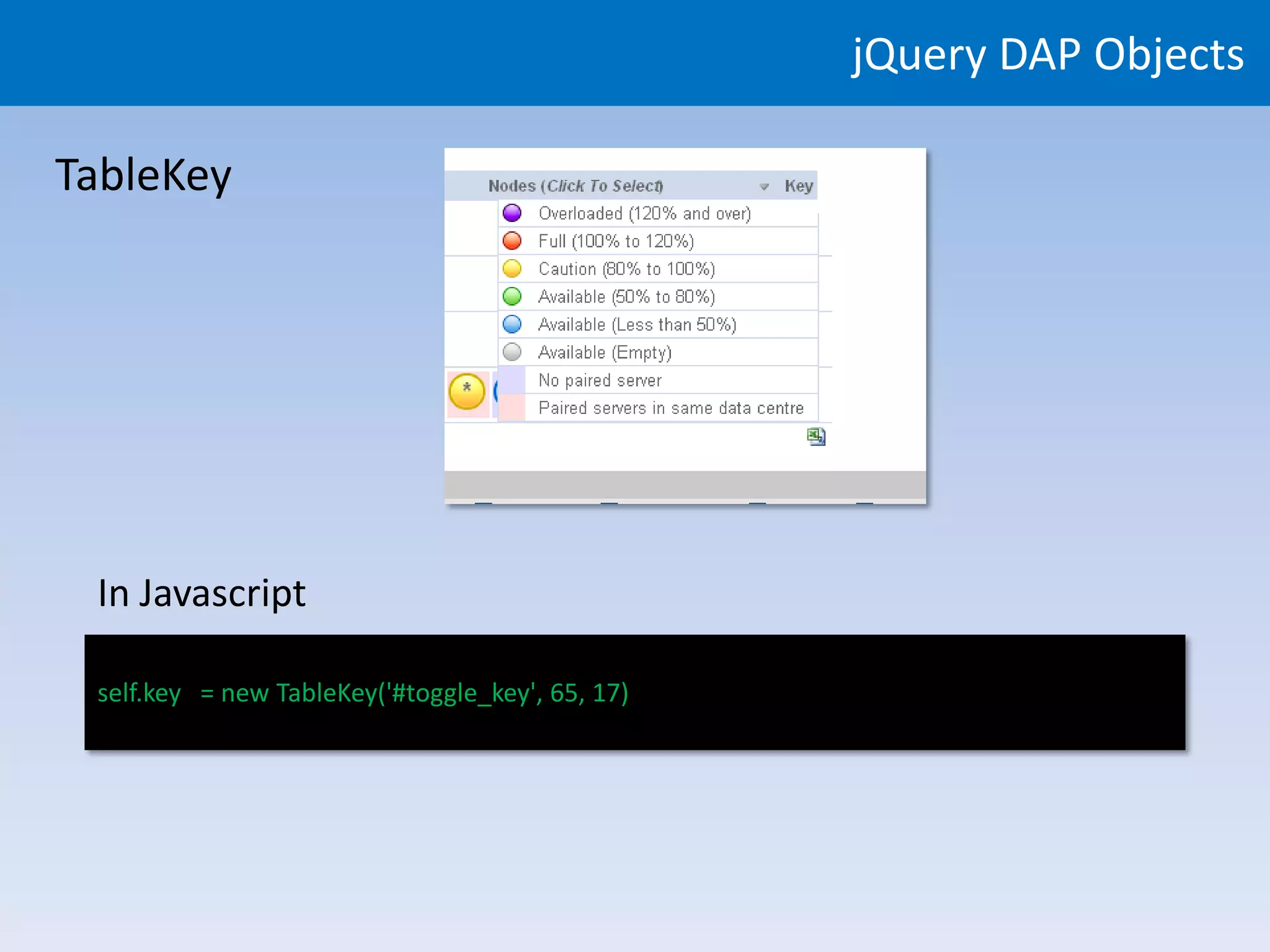Click the lavender No paired server swatch

tap(512, 380)
